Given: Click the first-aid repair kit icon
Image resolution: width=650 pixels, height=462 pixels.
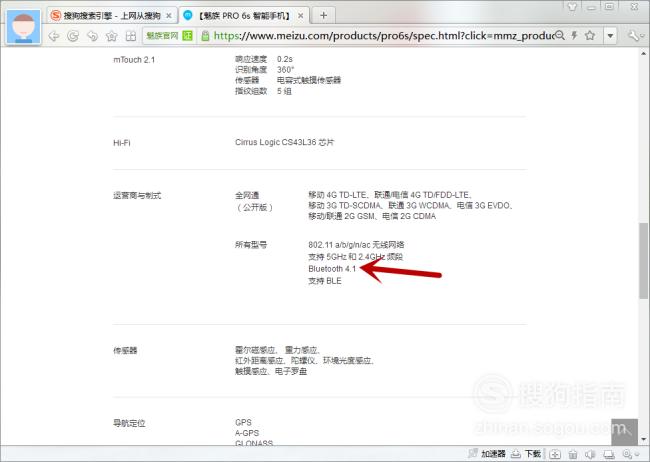Looking at the screenshot, I should [555, 454].
